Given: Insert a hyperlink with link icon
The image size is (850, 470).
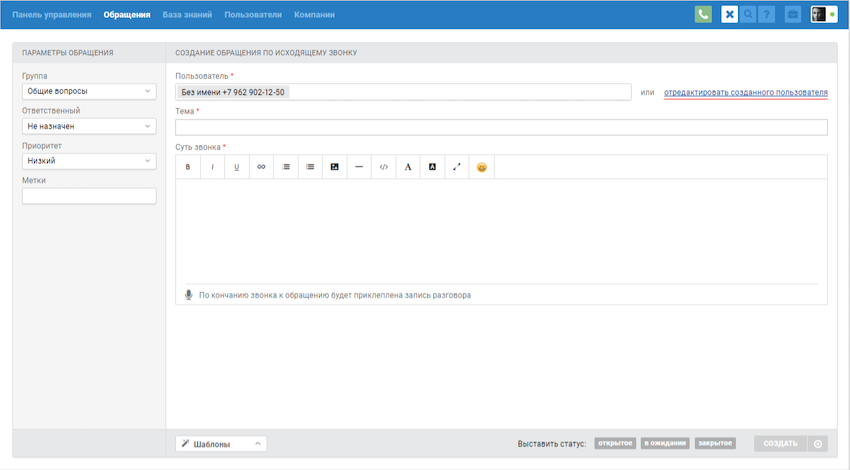Looking at the screenshot, I should (x=261, y=167).
